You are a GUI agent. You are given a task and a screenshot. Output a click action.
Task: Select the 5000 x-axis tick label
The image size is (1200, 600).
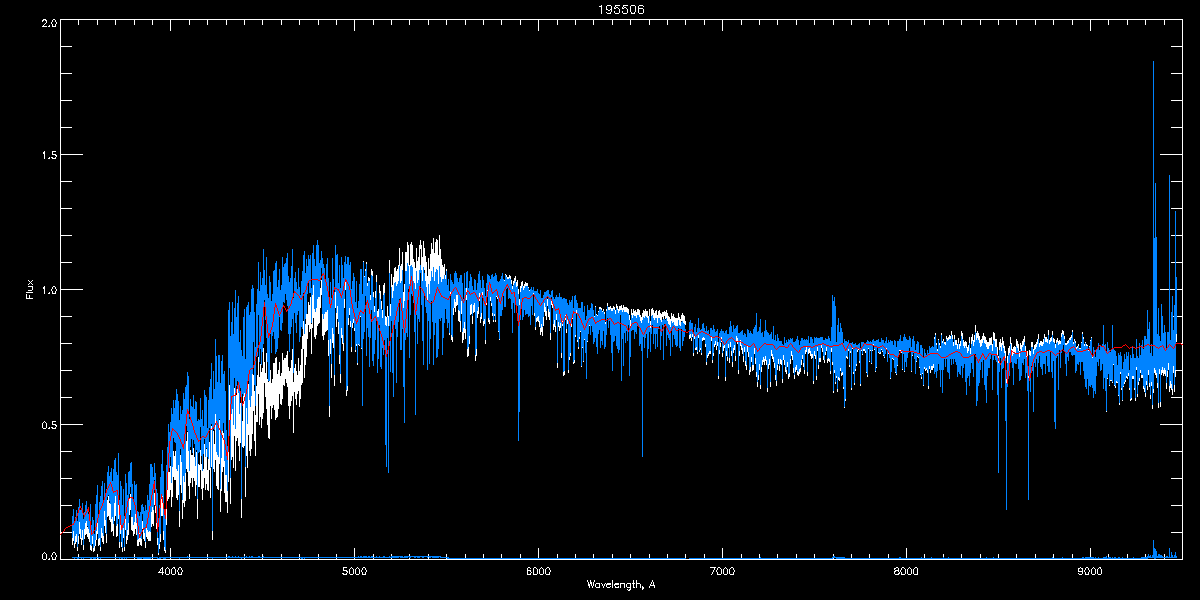(x=354, y=571)
